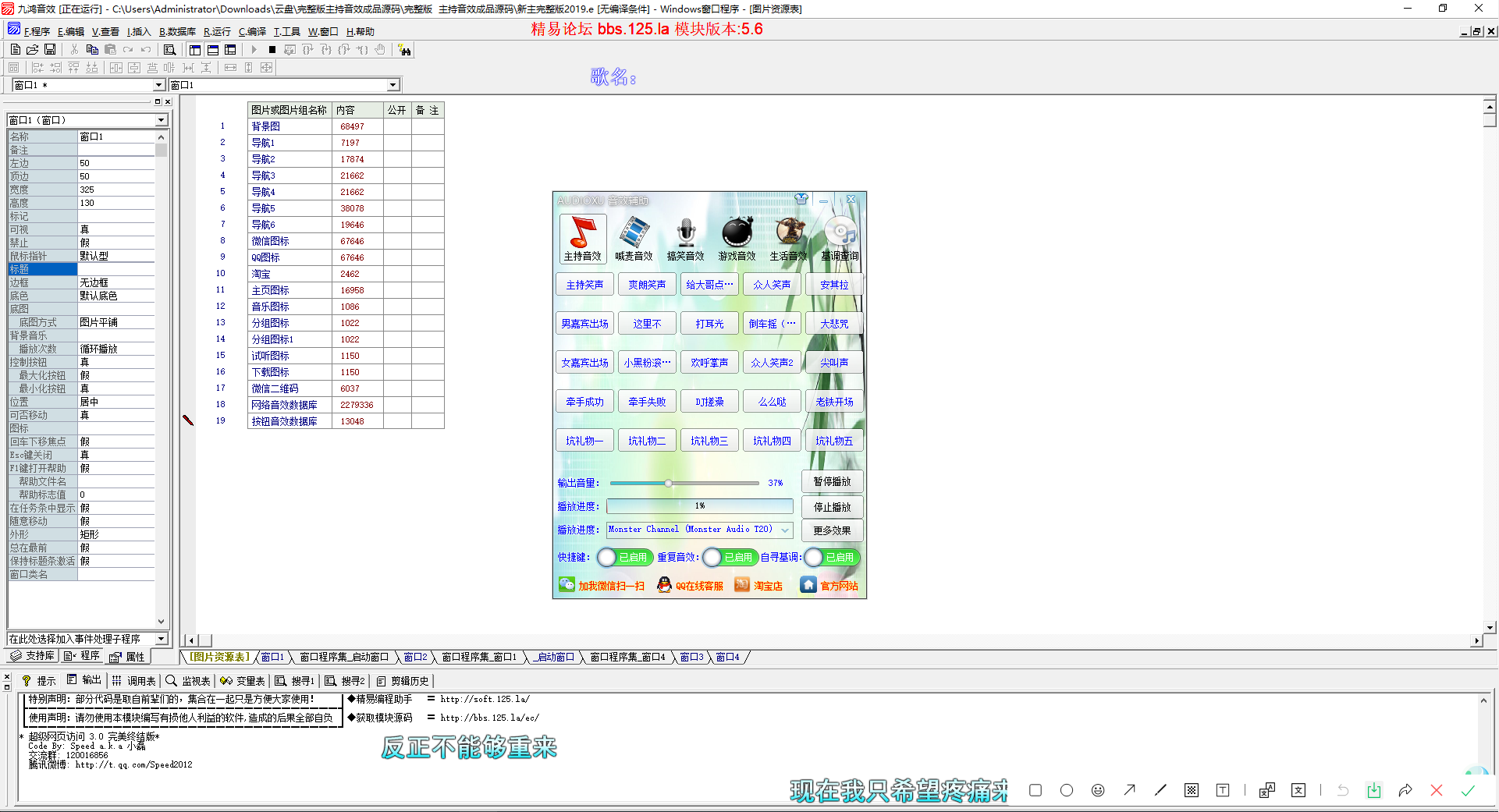Toggle the 快捷键 enabled switch

[623, 557]
